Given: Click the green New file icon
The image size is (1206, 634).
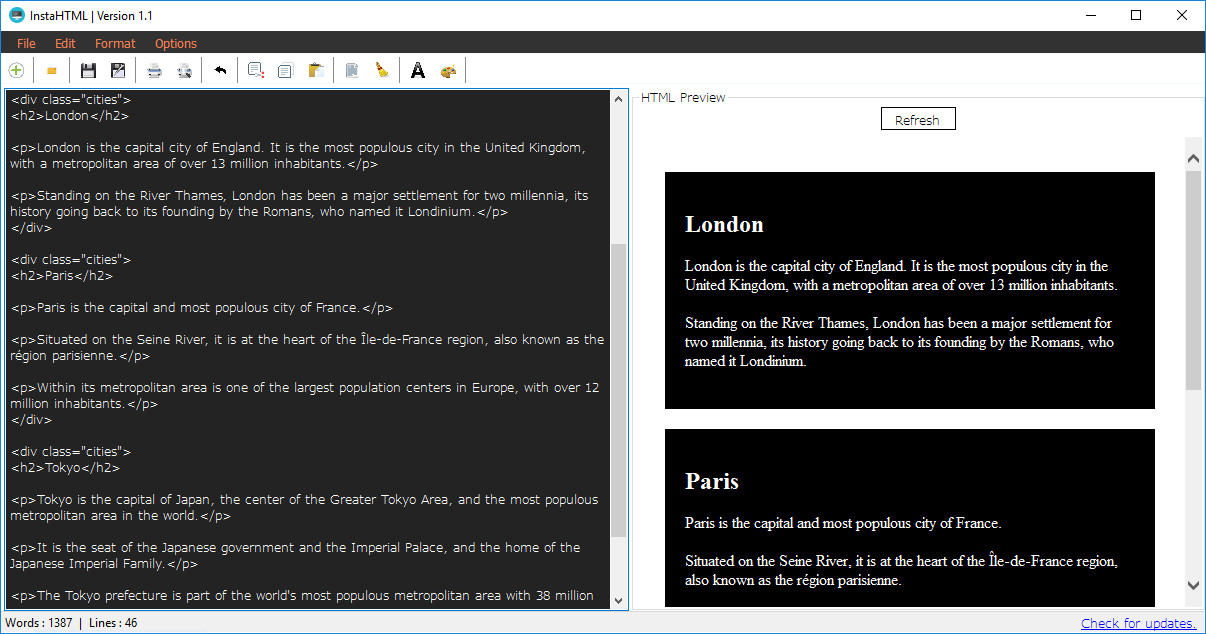Looking at the screenshot, I should (16, 70).
